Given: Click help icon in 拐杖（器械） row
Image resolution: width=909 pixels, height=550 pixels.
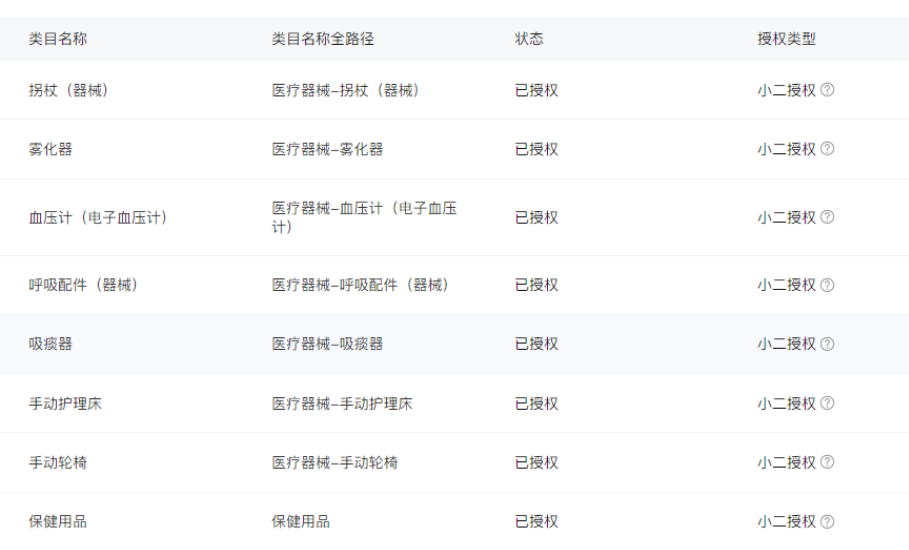Looking at the screenshot, I should 827,90.
